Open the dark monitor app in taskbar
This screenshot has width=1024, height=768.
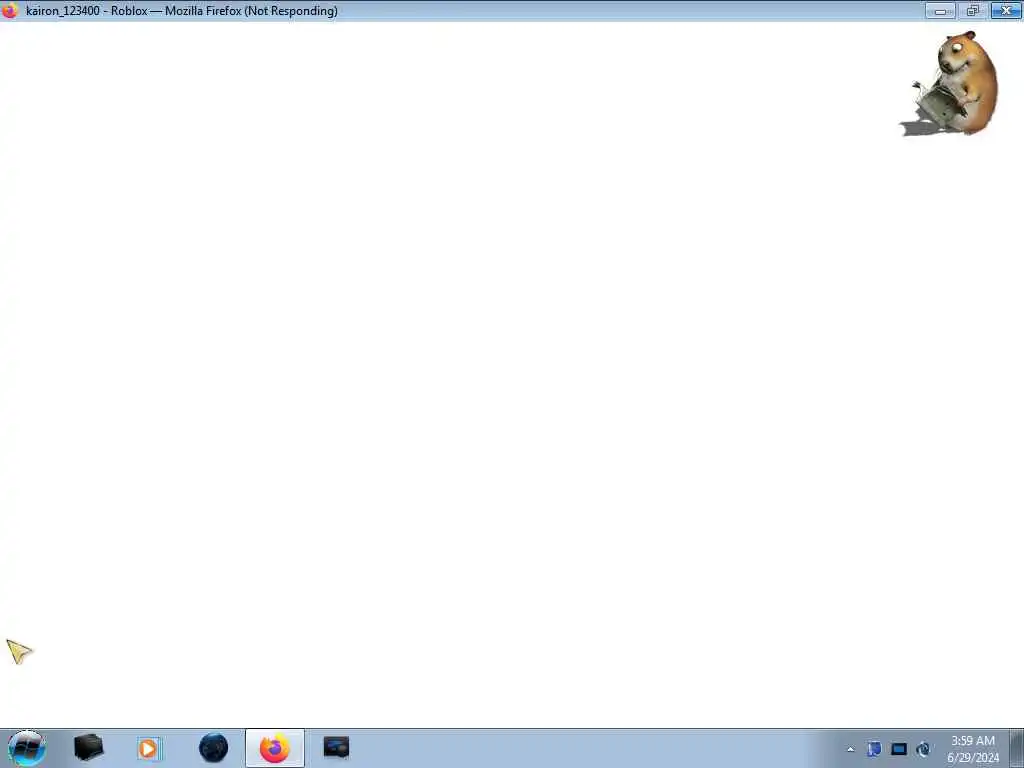pos(336,748)
